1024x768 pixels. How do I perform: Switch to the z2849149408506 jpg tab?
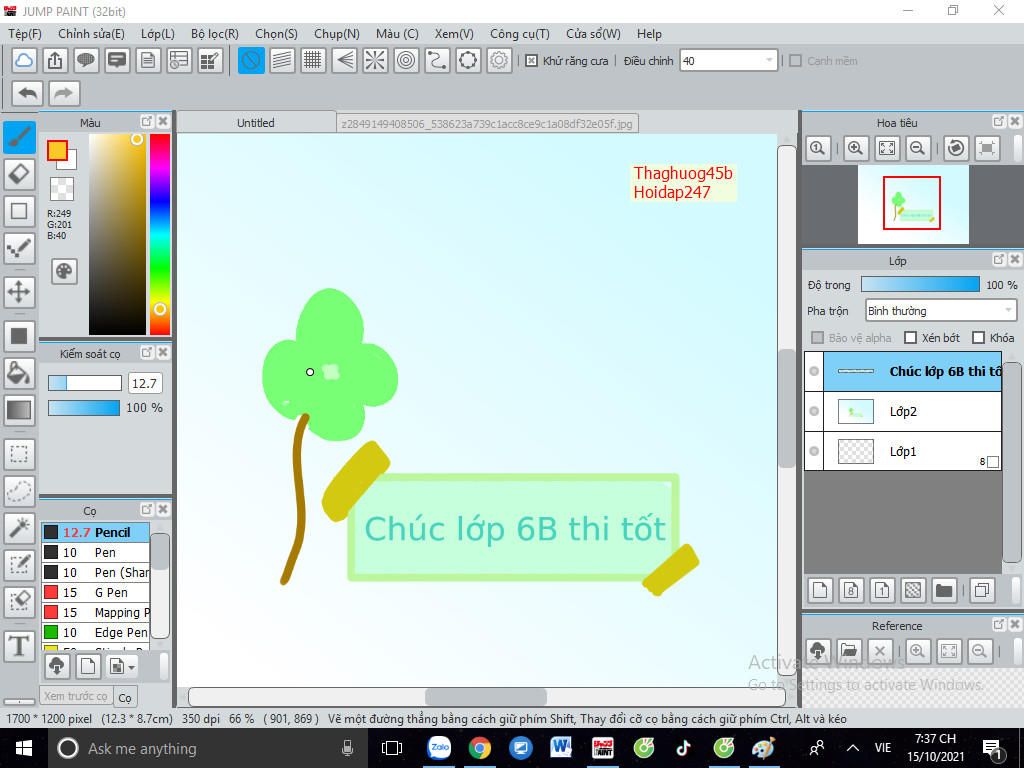pos(487,123)
